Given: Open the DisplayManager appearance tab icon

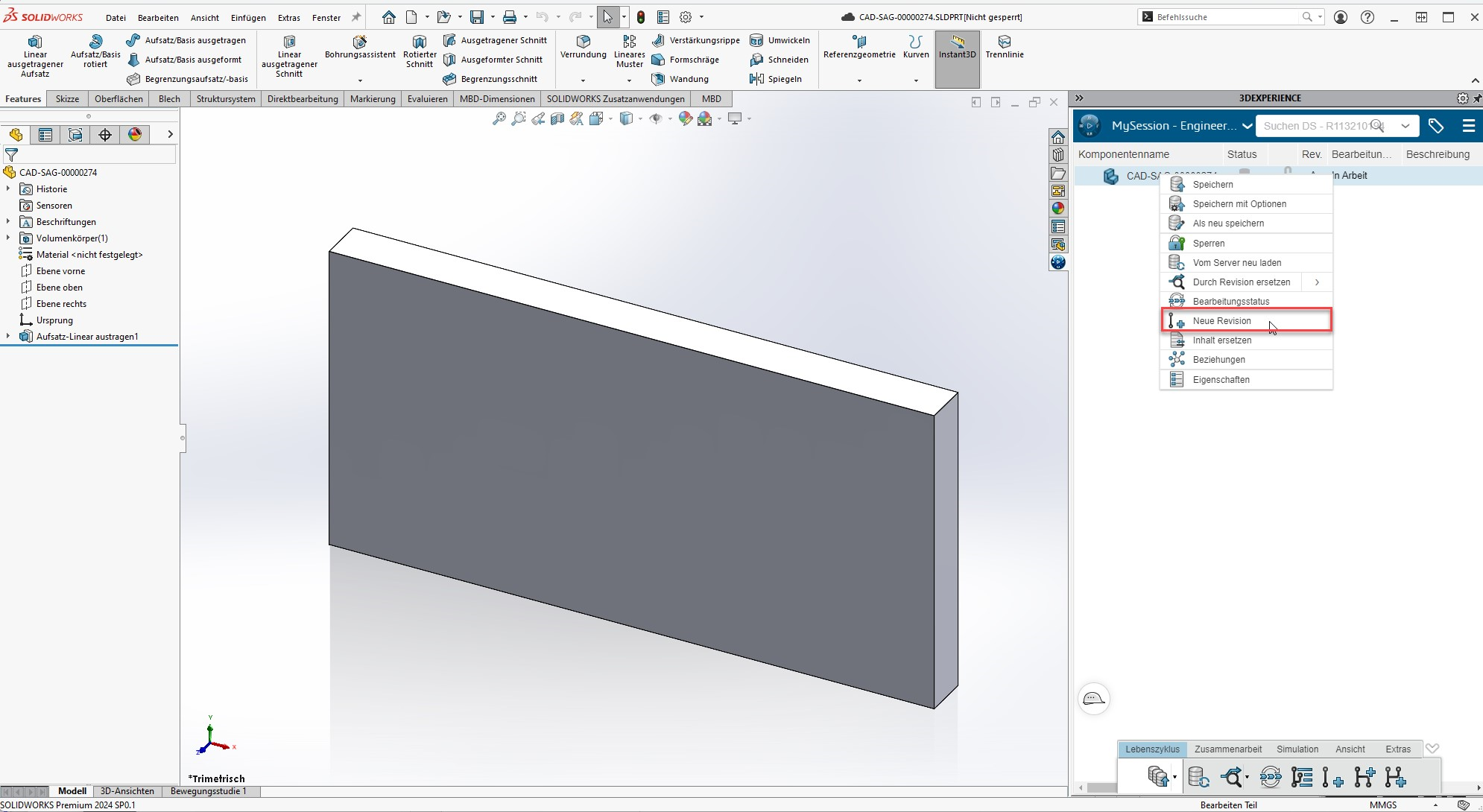Looking at the screenshot, I should tap(135, 135).
